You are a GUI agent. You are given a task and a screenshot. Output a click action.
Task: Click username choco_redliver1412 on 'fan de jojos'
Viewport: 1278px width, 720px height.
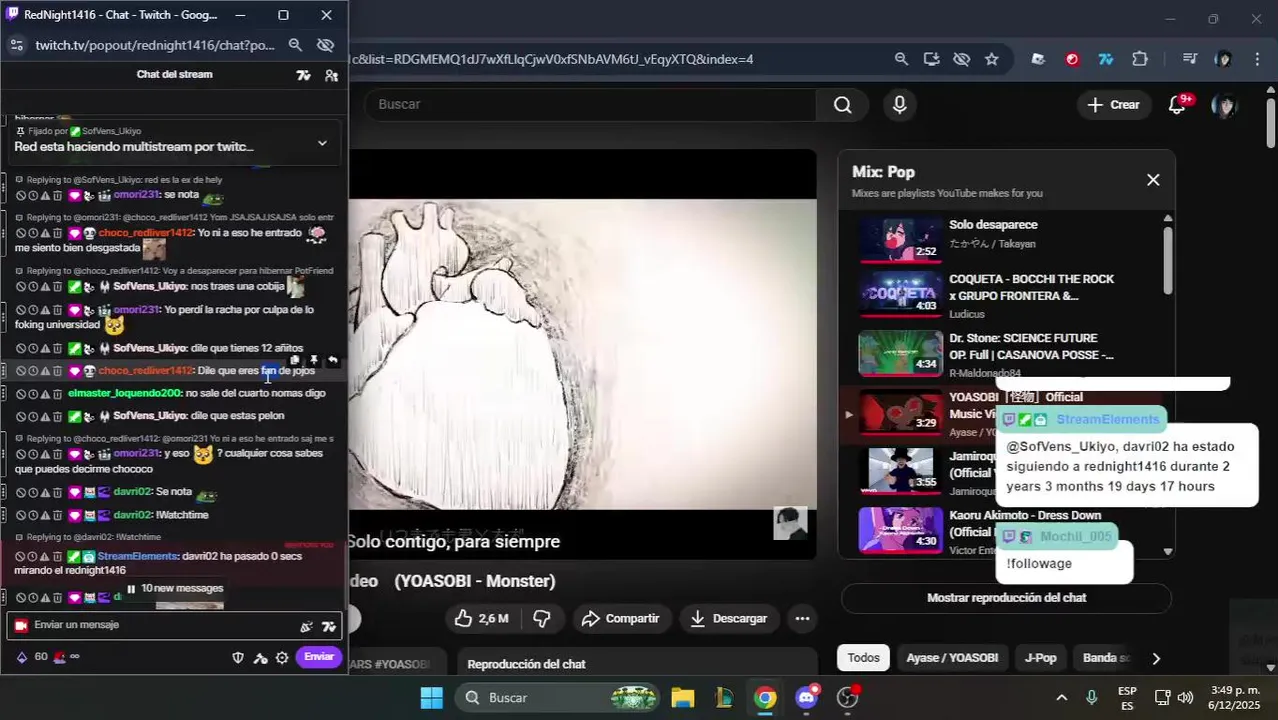click(x=146, y=371)
